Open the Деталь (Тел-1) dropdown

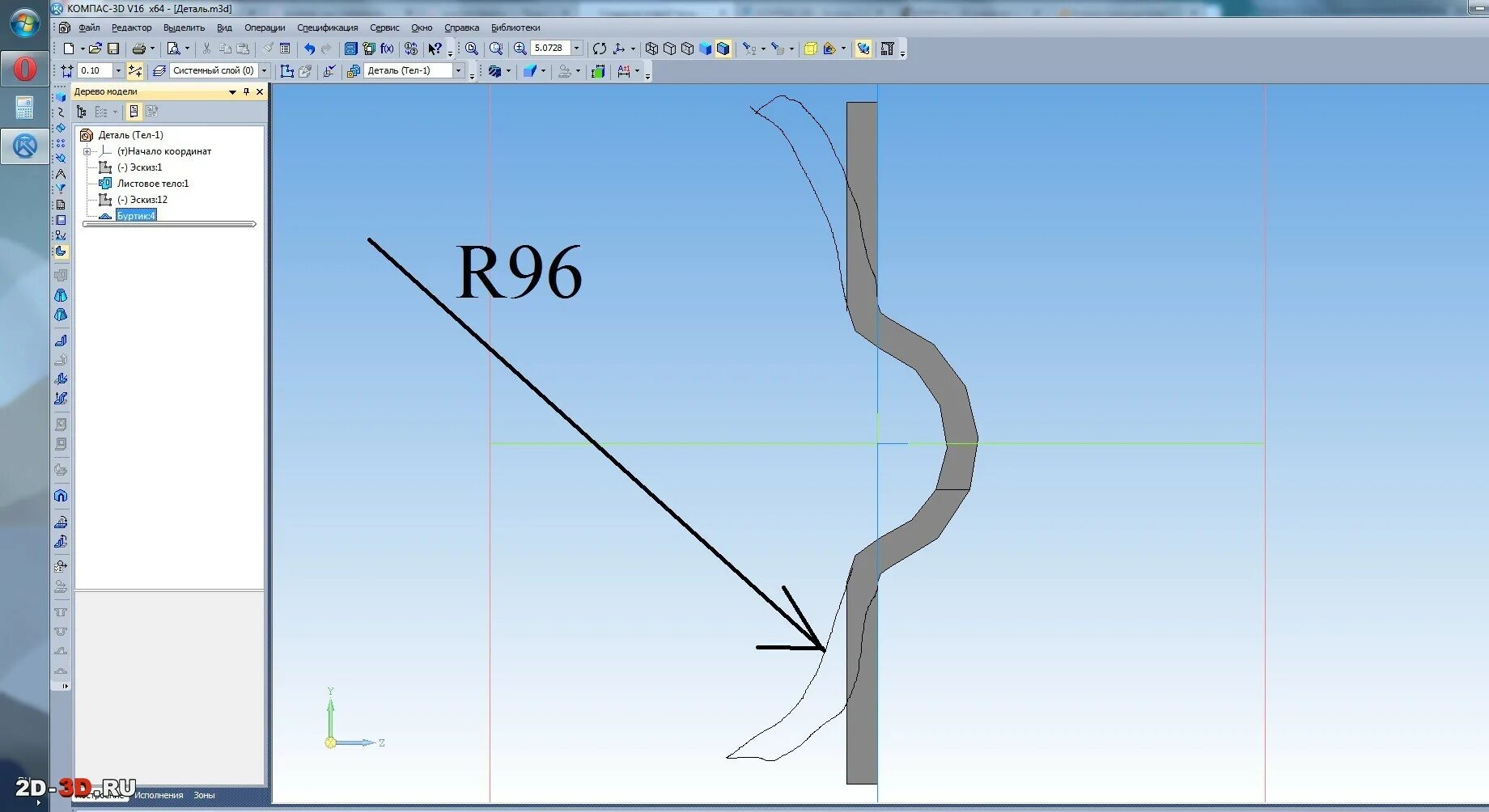[x=458, y=71]
